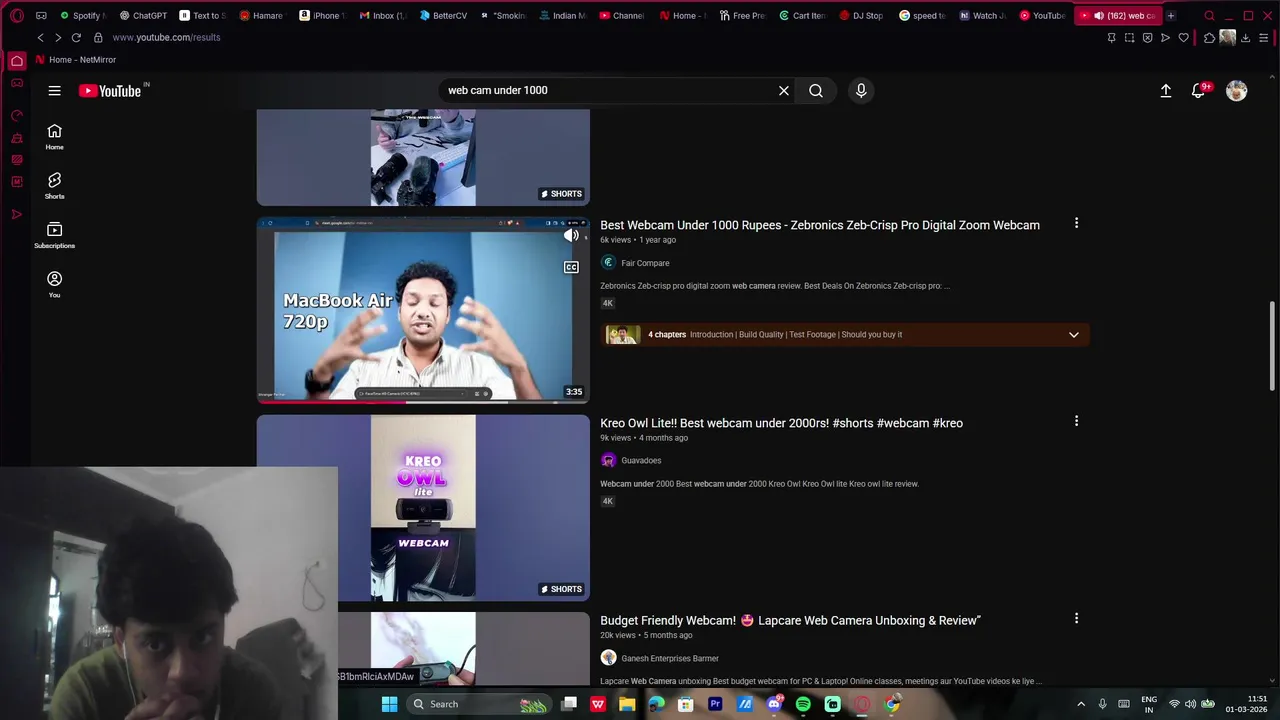Viewport: 1280px width, 720px height.
Task: Switch to the Spotify tab
Action: [82, 16]
